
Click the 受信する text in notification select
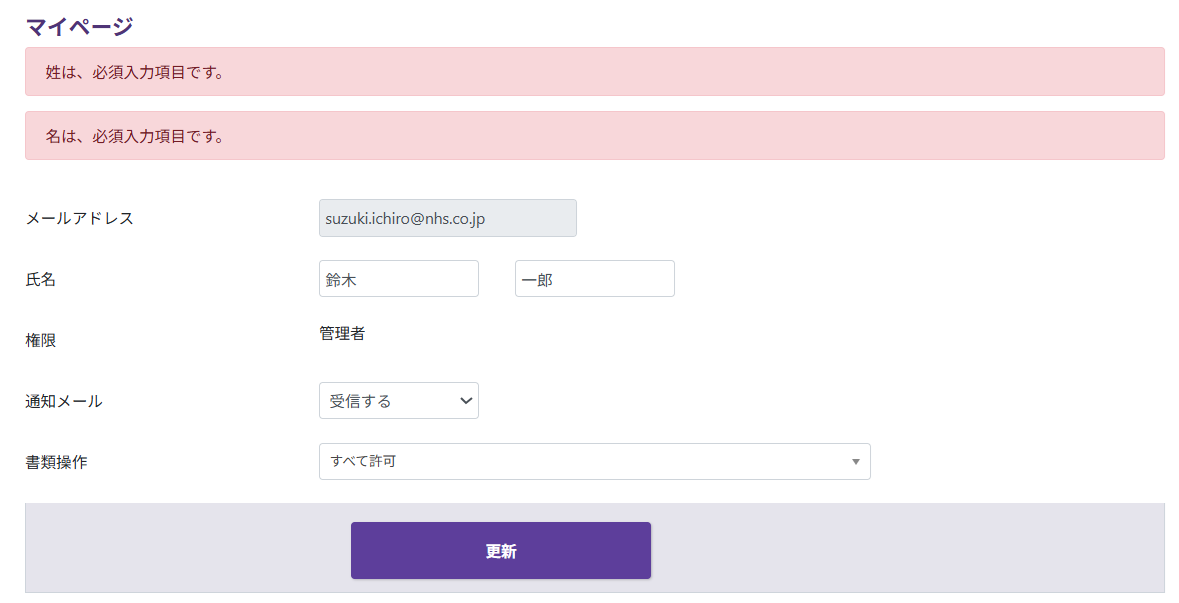[361, 401]
